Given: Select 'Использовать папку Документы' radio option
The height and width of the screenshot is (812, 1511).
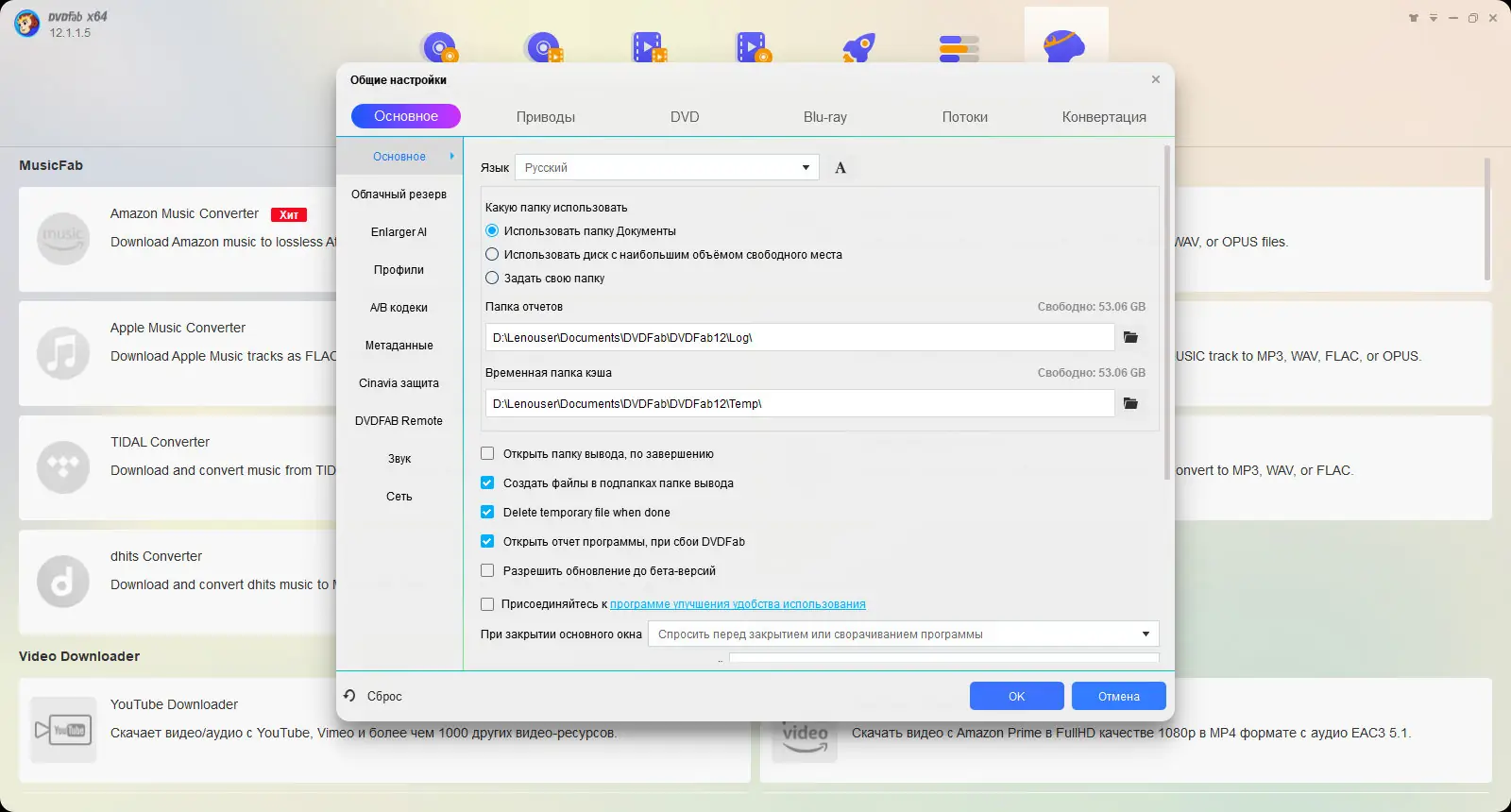Looking at the screenshot, I should pos(492,230).
